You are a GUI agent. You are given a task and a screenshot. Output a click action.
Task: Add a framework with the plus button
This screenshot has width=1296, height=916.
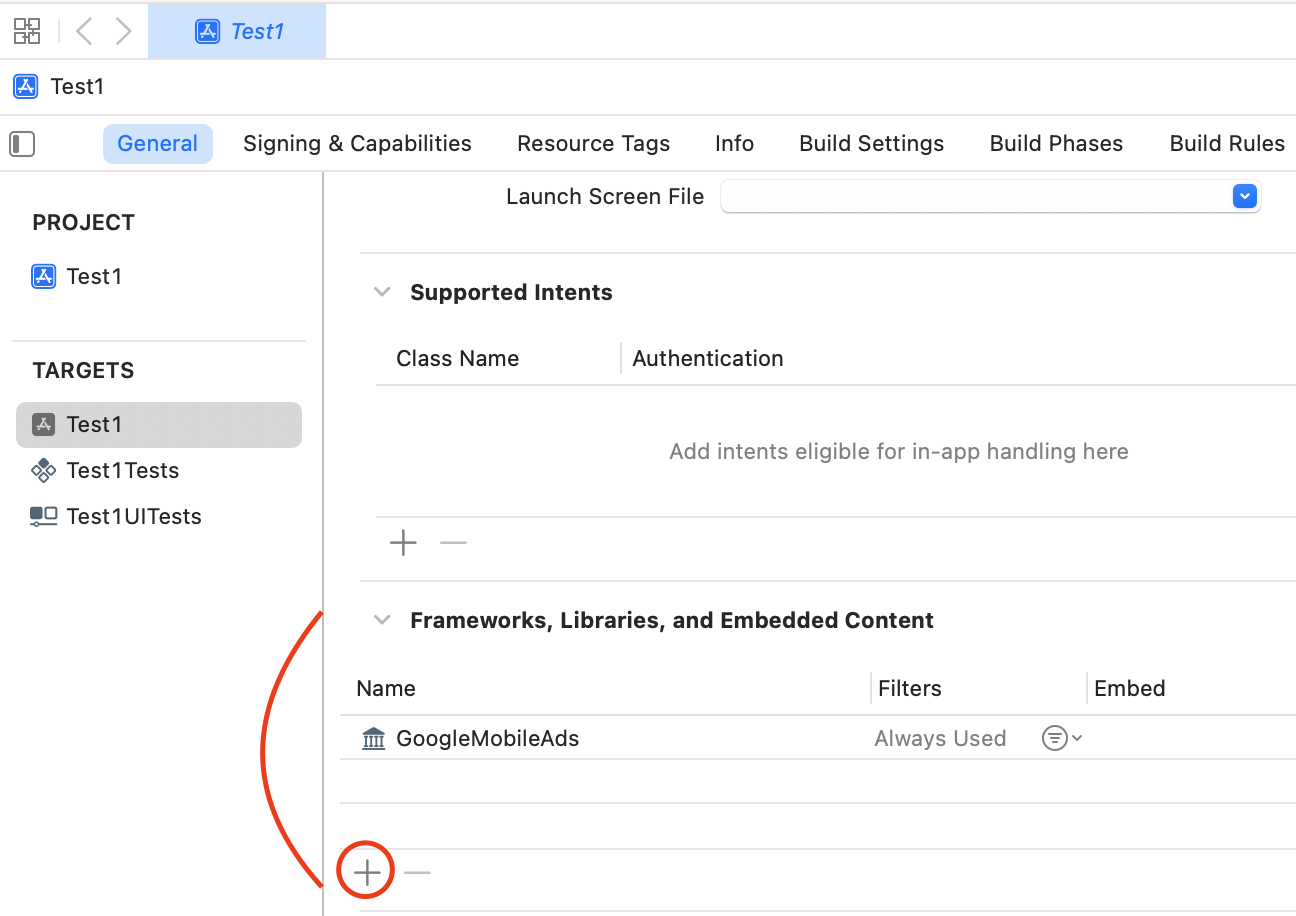coord(367,873)
